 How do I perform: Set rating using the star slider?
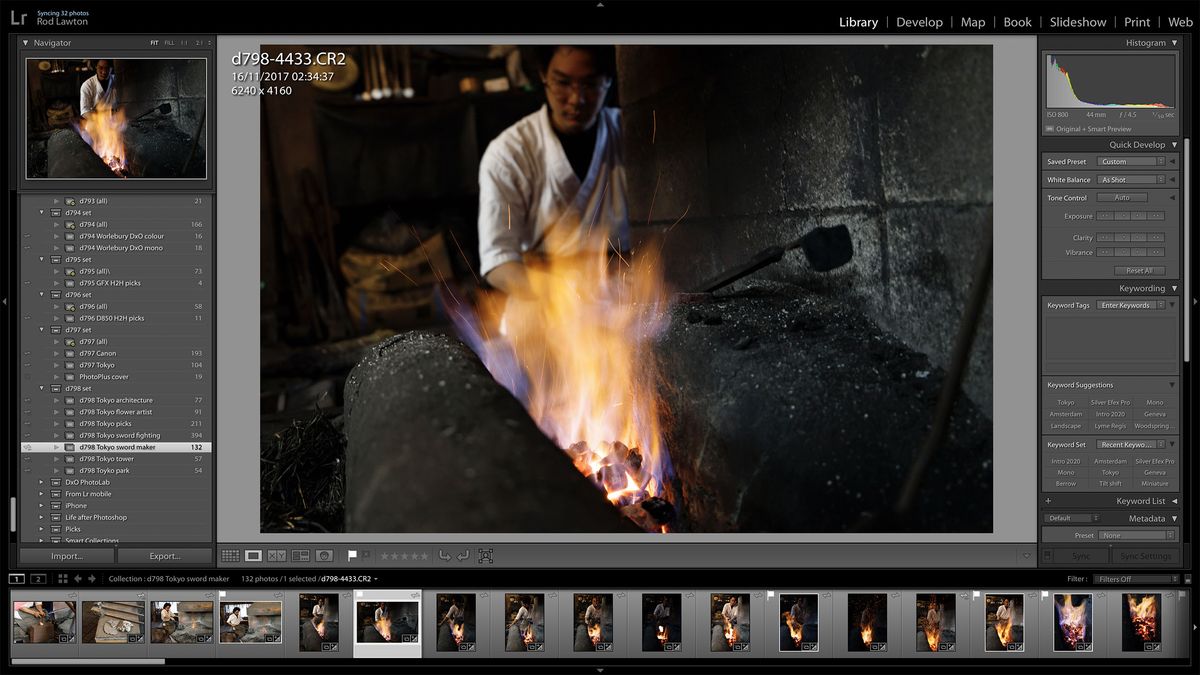pyautogui.click(x=404, y=556)
